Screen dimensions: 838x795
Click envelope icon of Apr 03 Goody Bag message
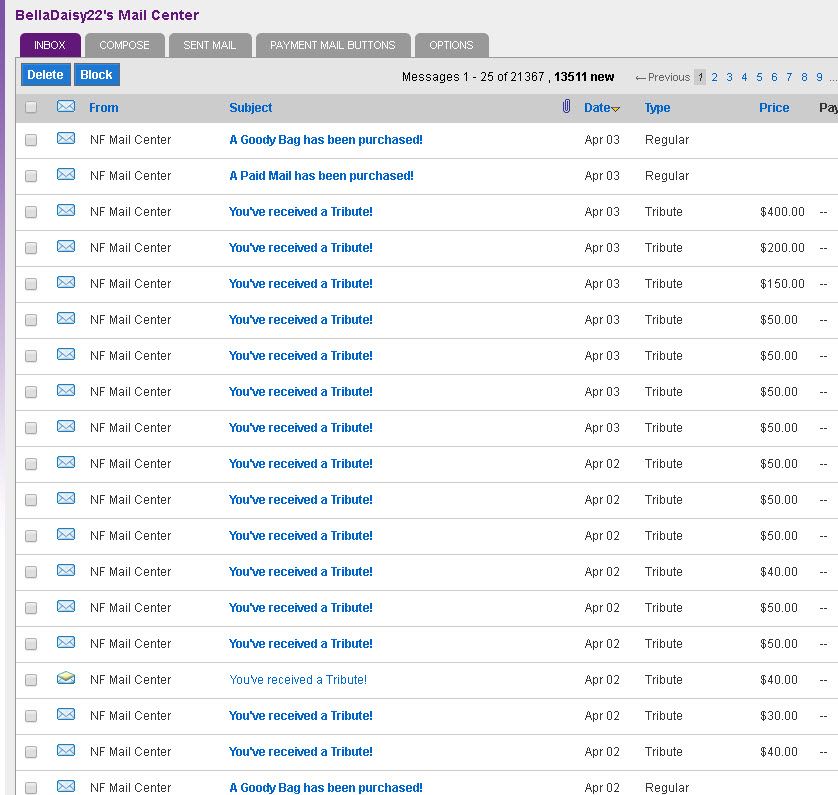[x=66, y=138]
